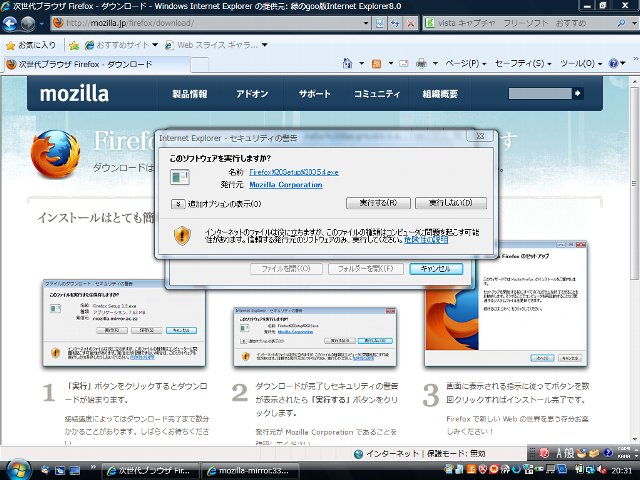Image resolution: width=640 pixels, height=480 pixels.
Task: Click the add to favorites bar icon
Action: point(74,45)
